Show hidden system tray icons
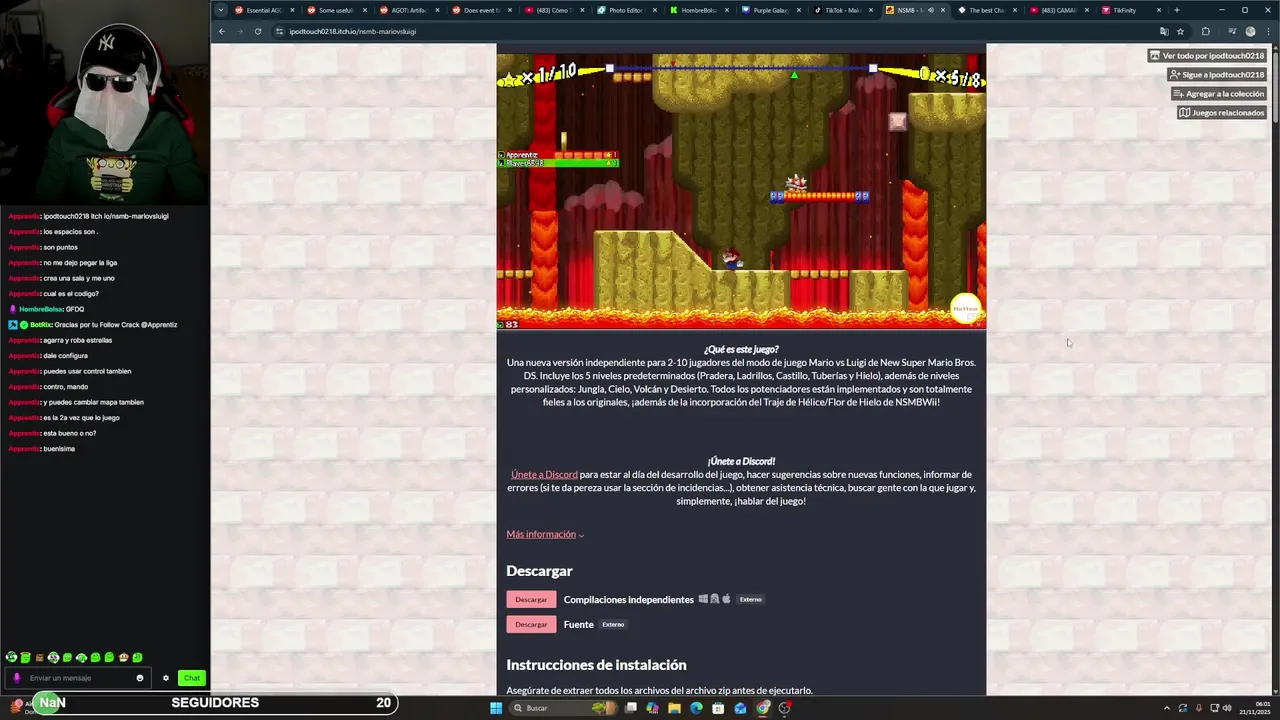This screenshot has width=1280, height=720. tap(1167, 708)
